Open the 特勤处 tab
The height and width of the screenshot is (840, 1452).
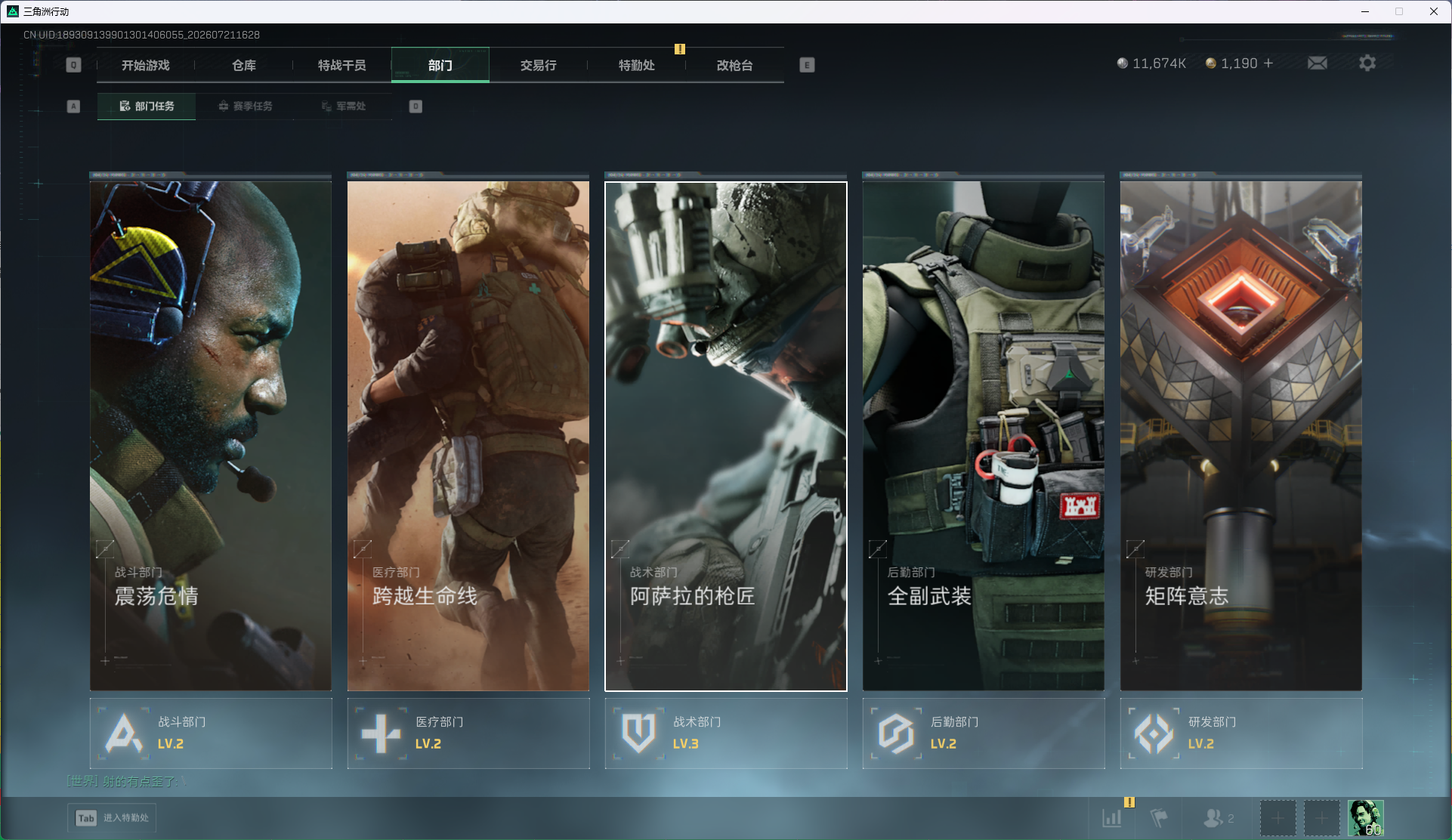point(636,65)
